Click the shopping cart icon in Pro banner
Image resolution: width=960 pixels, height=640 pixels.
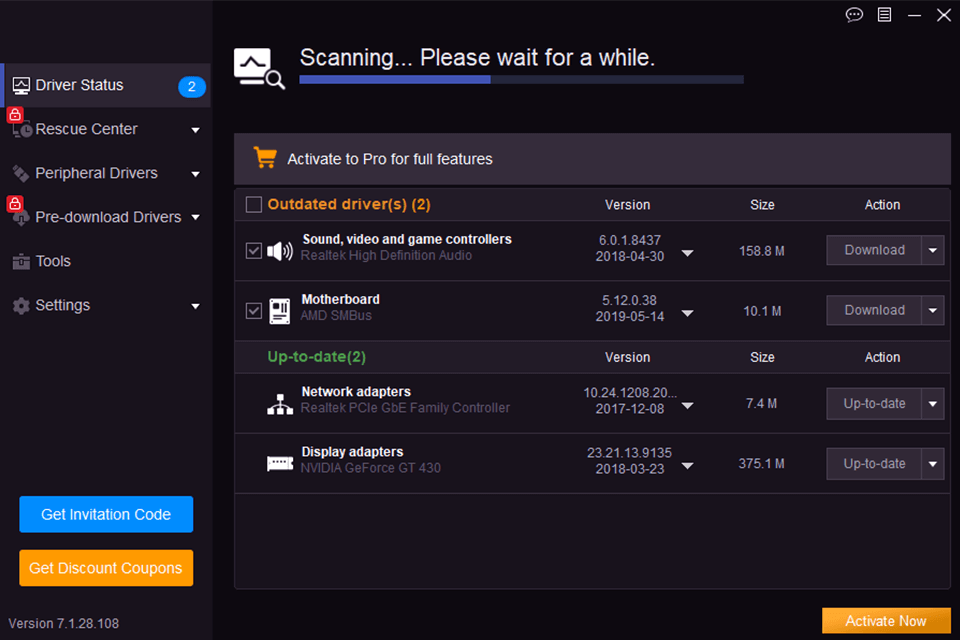coord(265,158)
